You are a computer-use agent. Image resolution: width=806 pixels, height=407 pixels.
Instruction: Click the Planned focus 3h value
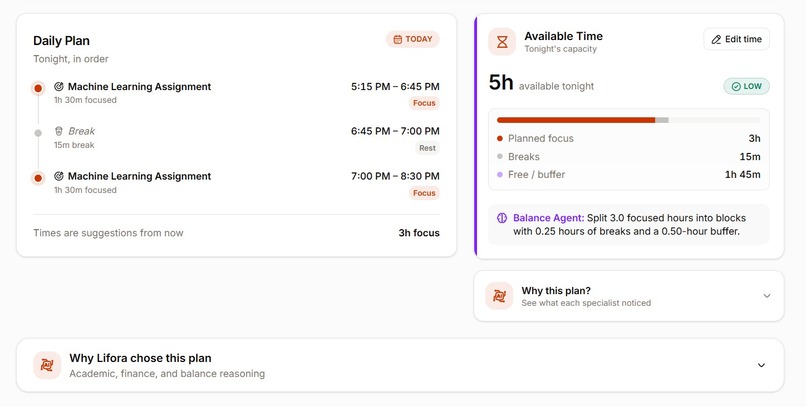755,138
